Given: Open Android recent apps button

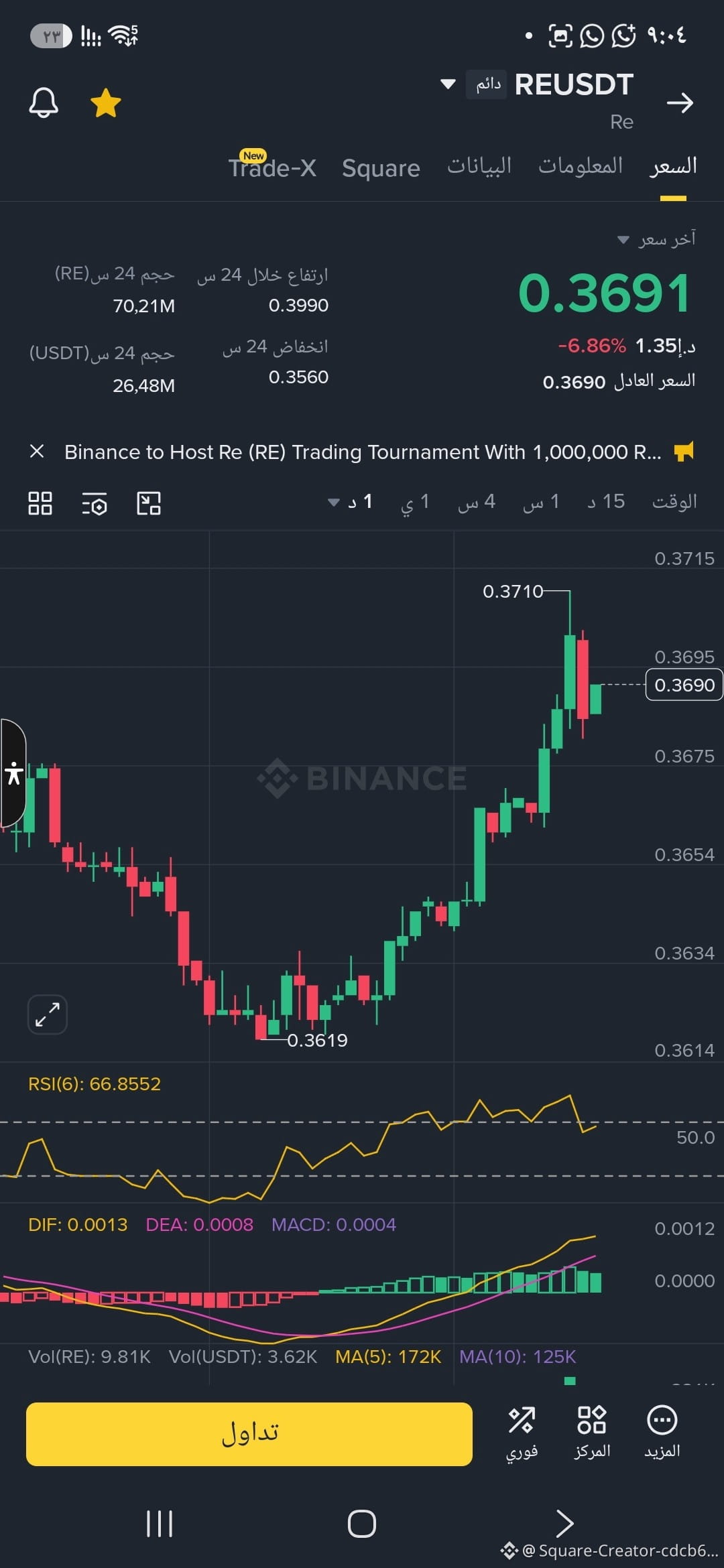Looking at the screenshot, I should [x=160, y=1524].
